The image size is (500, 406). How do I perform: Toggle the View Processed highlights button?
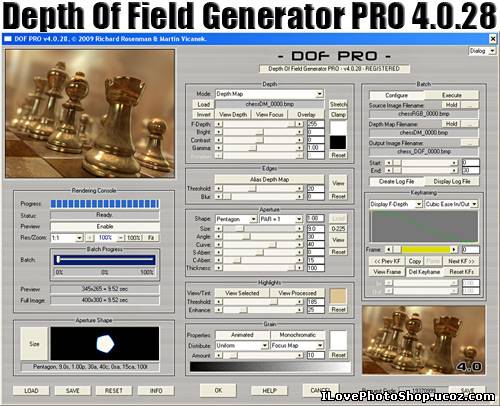[x=297, y=293]
